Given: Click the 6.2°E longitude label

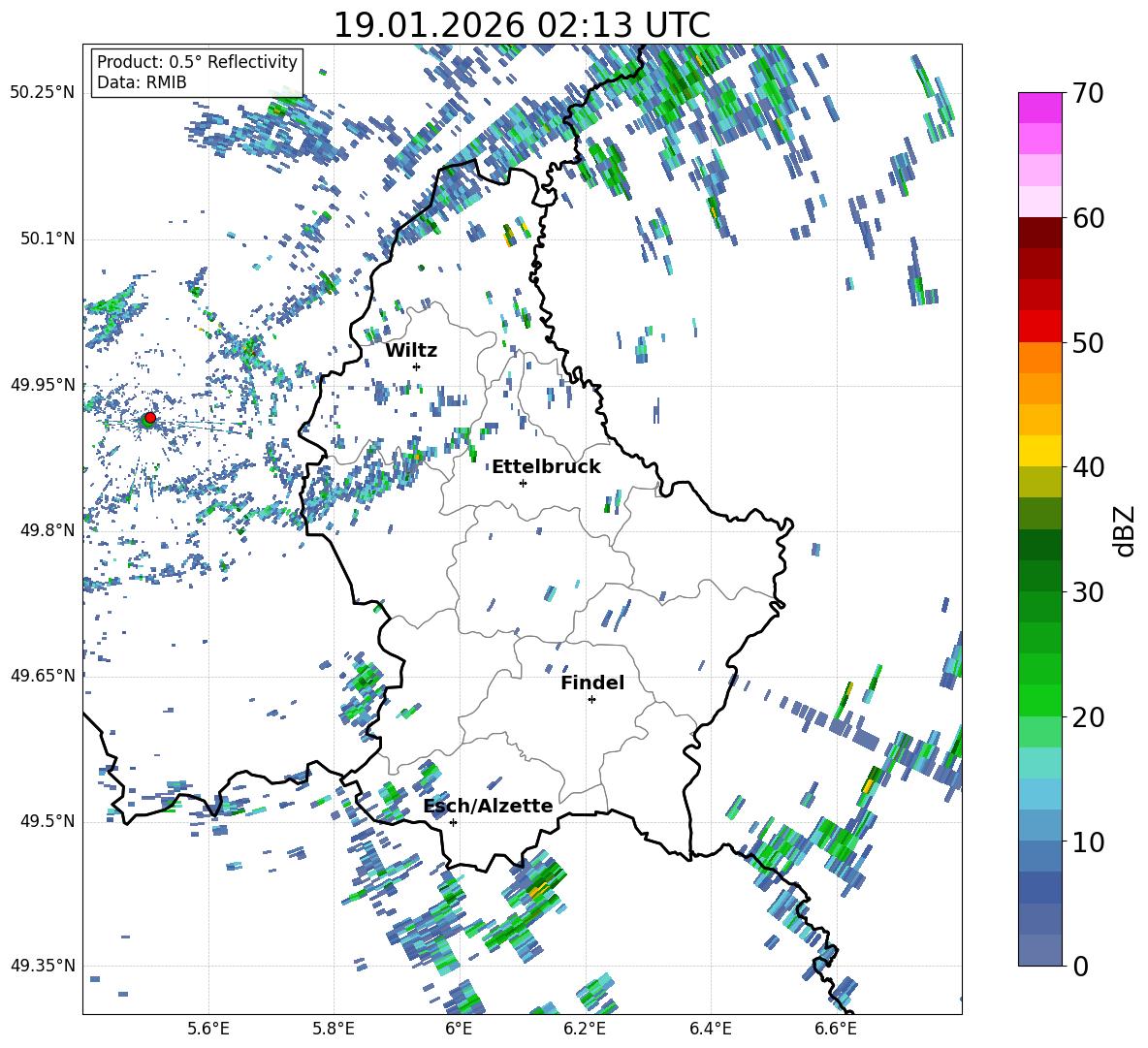Looking at the screenshot, I should pos(585,1030).
